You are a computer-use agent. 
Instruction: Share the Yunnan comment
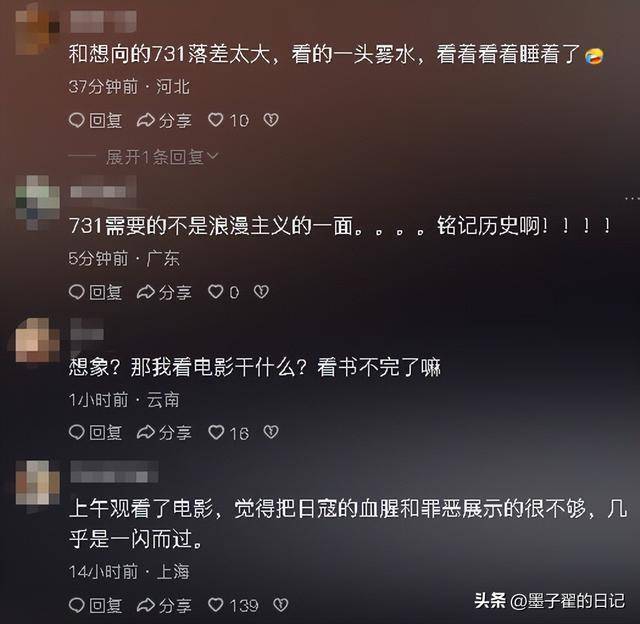click(x=164, y=433)
